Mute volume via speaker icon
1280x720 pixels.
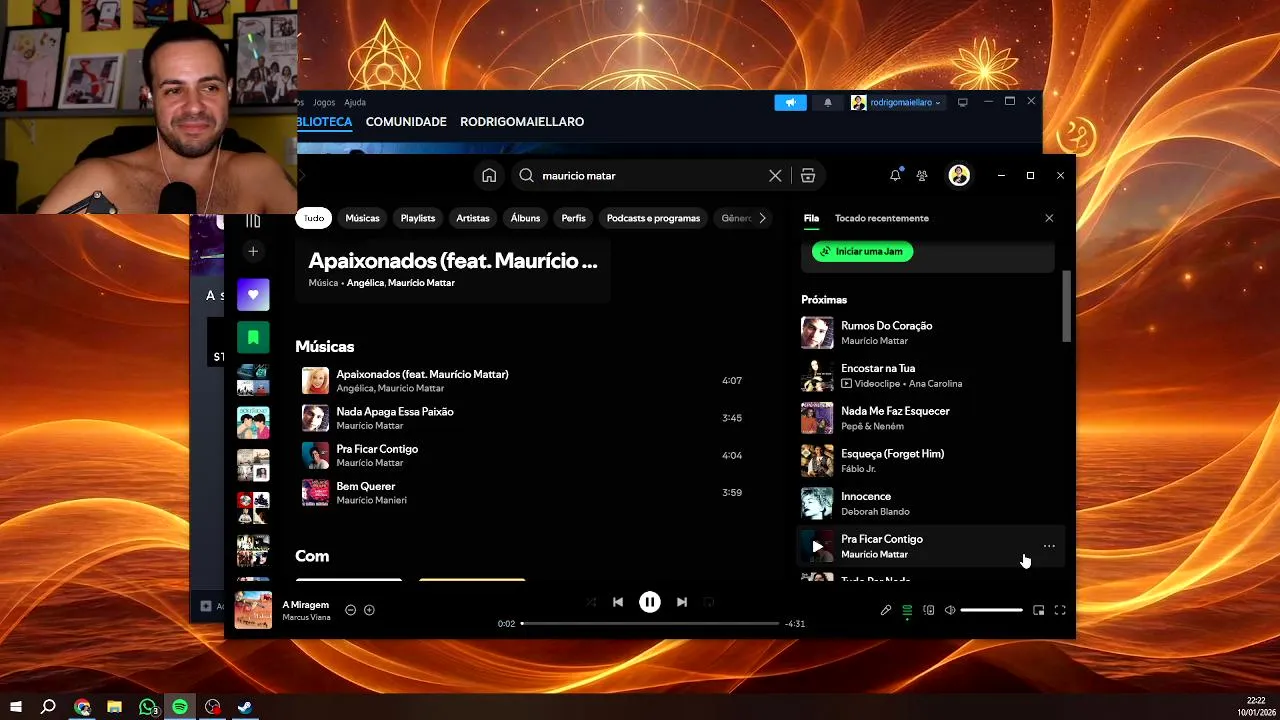coord(950,610)
